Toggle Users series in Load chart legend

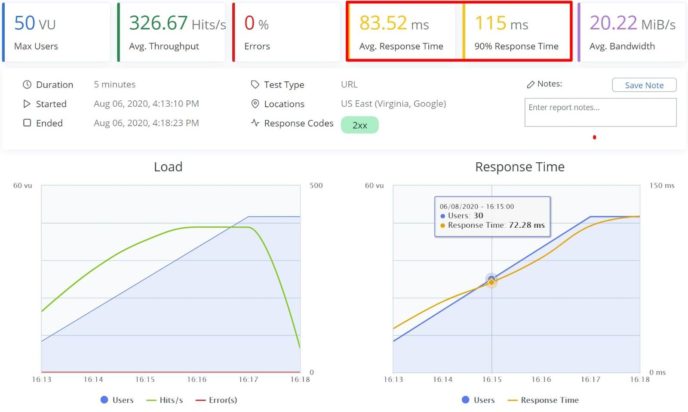[x=117, y=400]
